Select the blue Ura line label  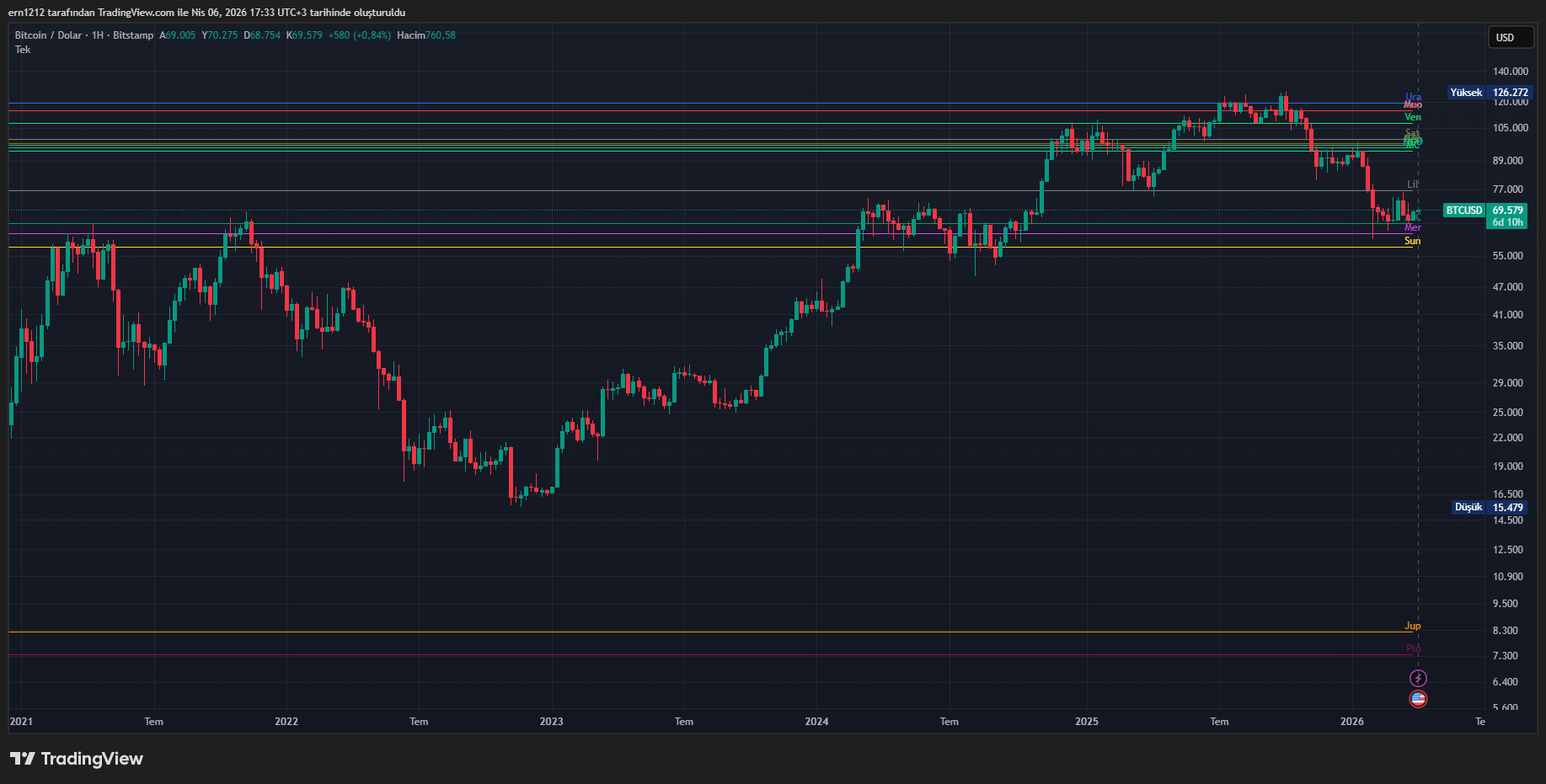coord(1412,97)
